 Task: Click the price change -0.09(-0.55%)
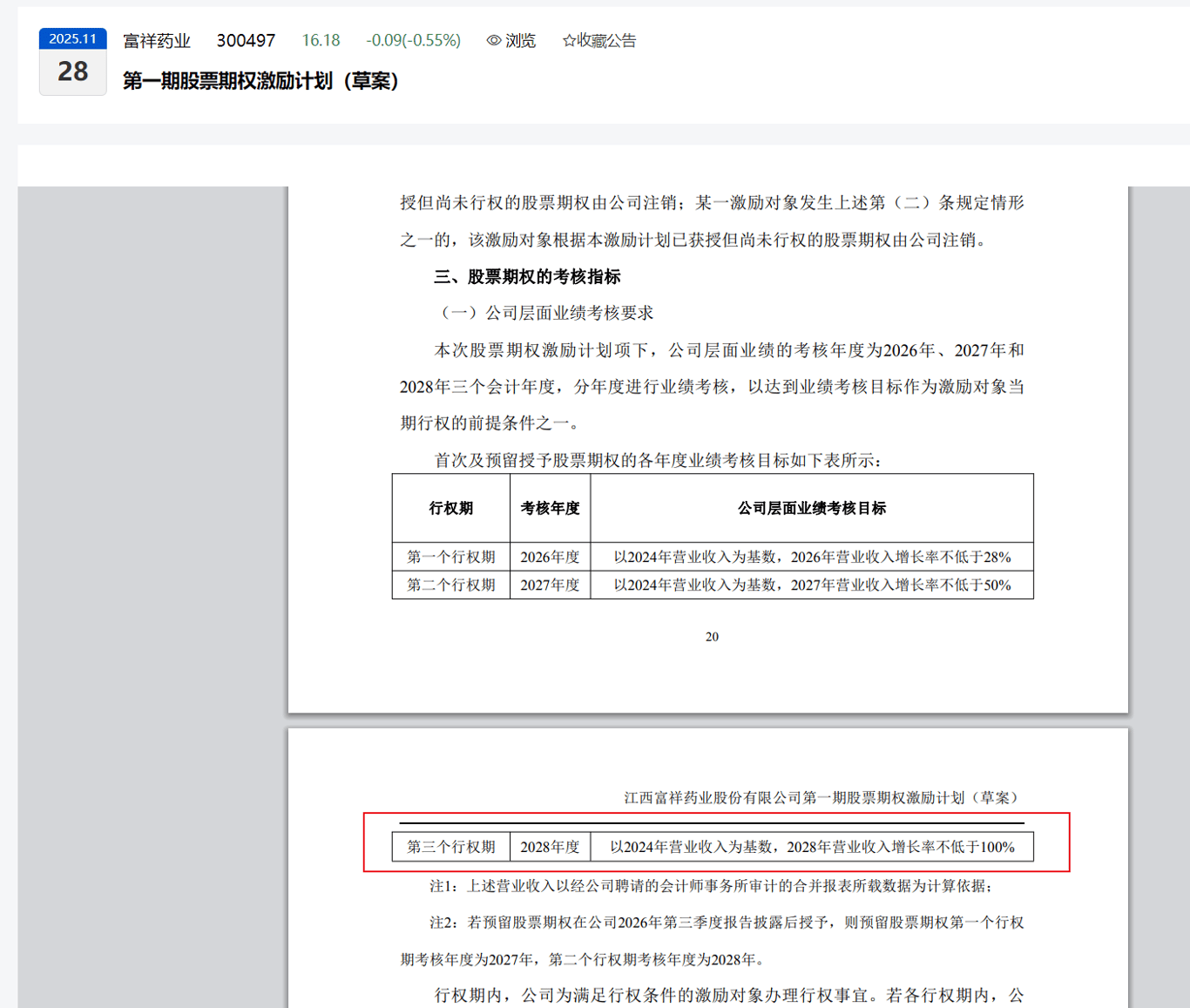point(413,41)
